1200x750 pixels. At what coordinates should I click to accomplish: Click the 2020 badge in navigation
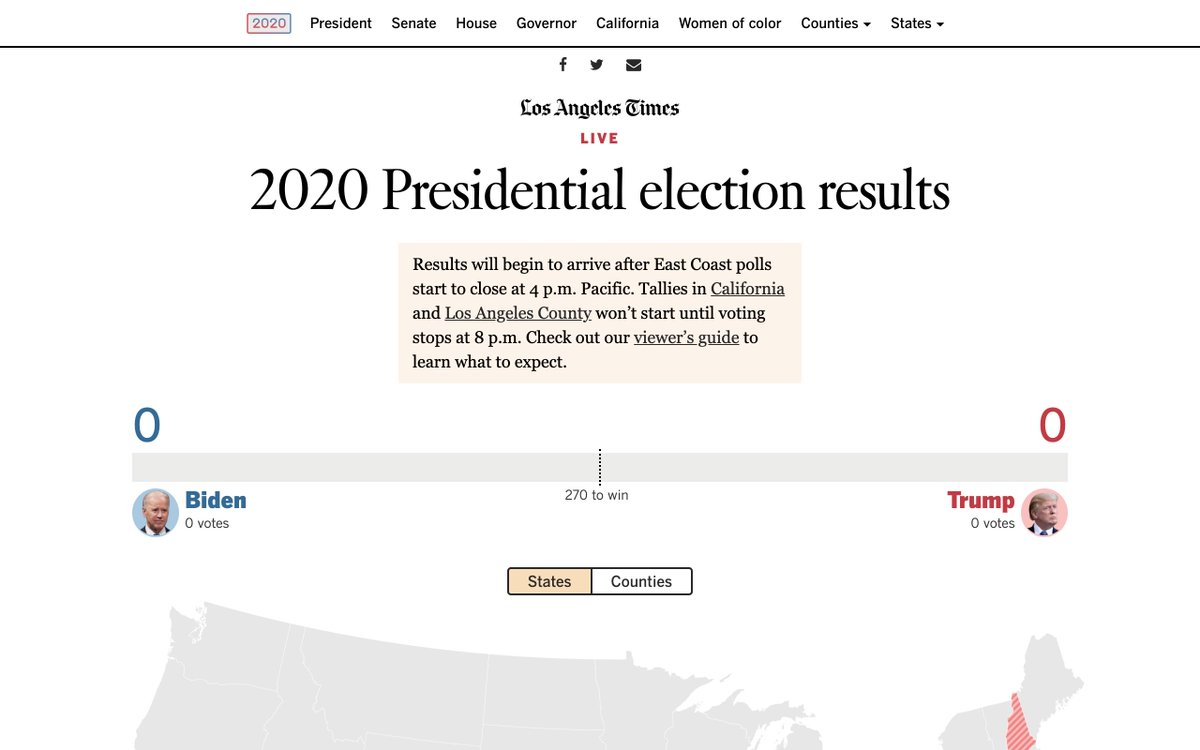click(269, 23)
